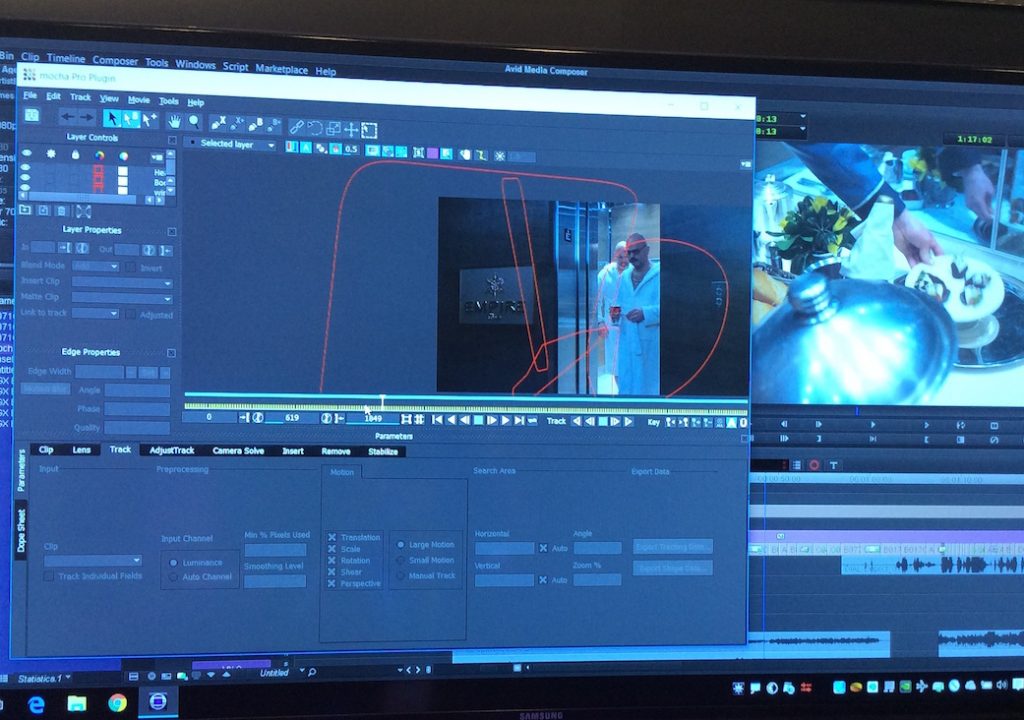Click the Export Shape Data button

pos(673,568)
